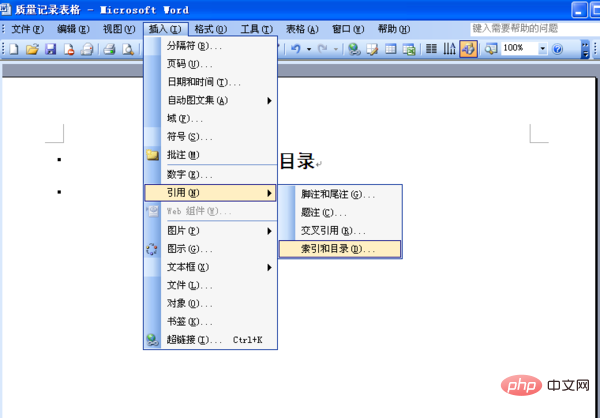Click the Insert Hyperlink globe toolbar icon
This screenshot has width=600, height=418.
point(354,48)
